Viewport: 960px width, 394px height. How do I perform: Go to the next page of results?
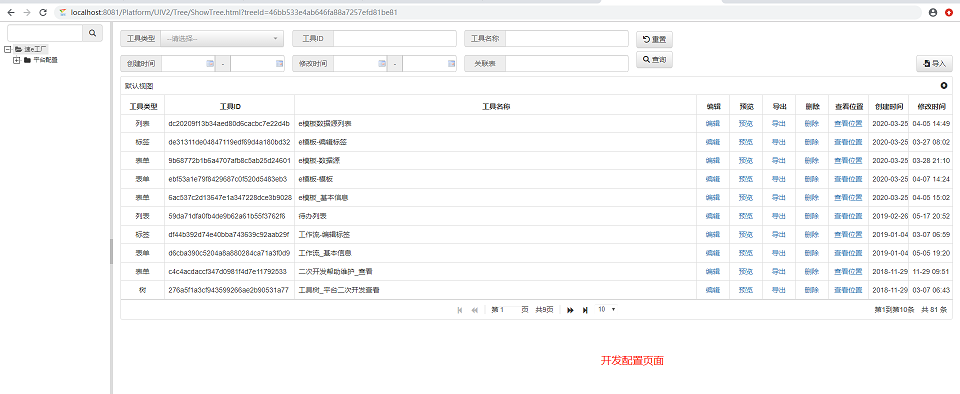(570, 310)
